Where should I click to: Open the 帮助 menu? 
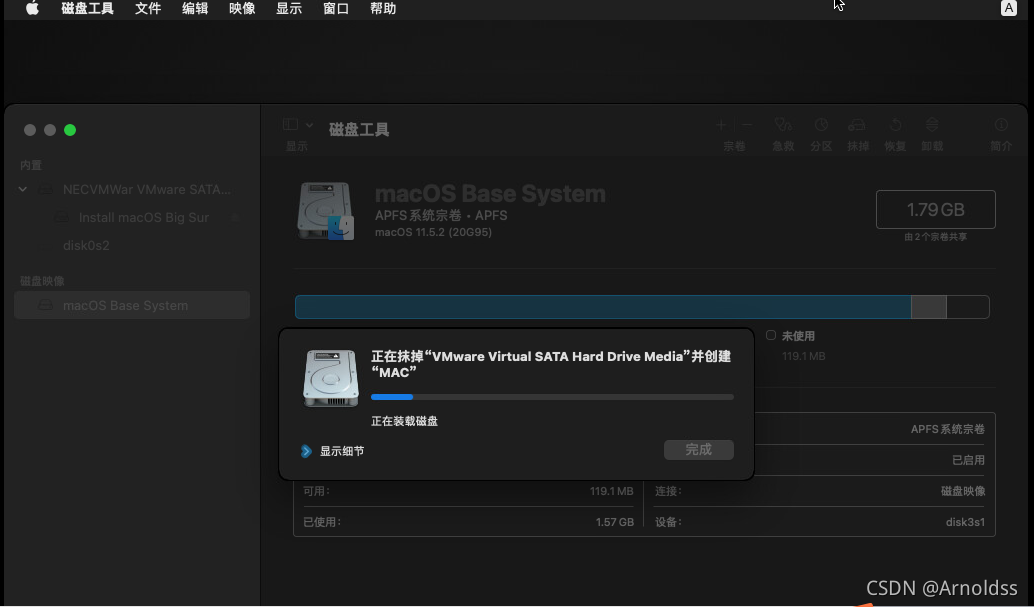(382, 9)
